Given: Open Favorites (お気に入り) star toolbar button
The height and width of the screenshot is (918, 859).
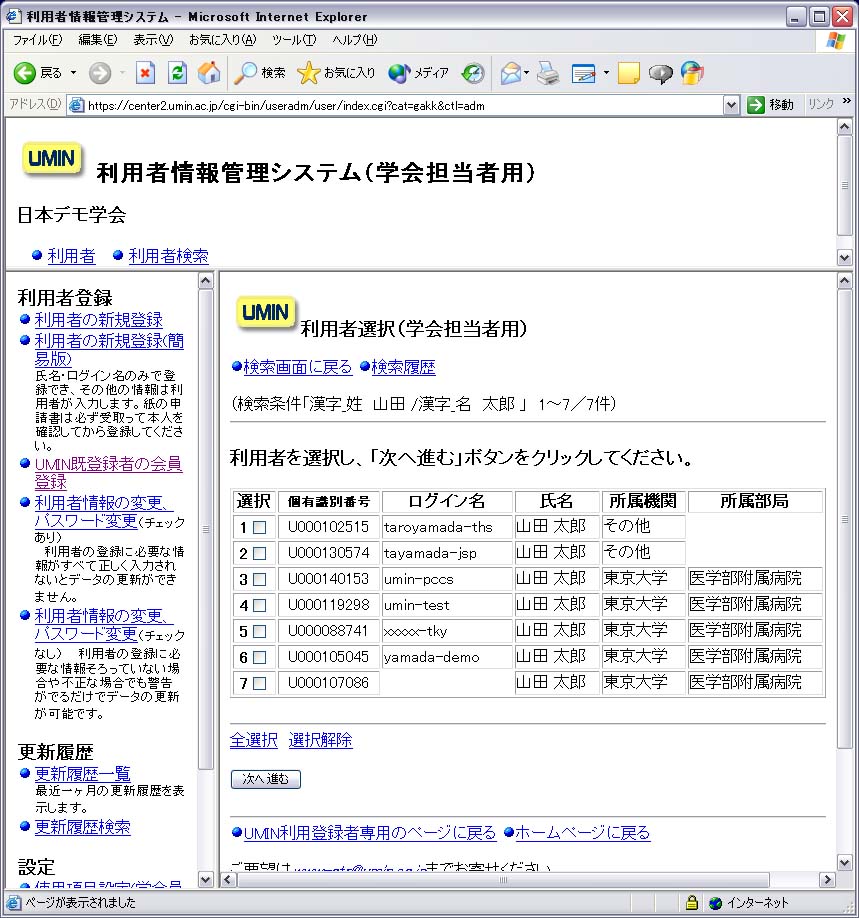Looking at the screenshot, I should 337,73.
